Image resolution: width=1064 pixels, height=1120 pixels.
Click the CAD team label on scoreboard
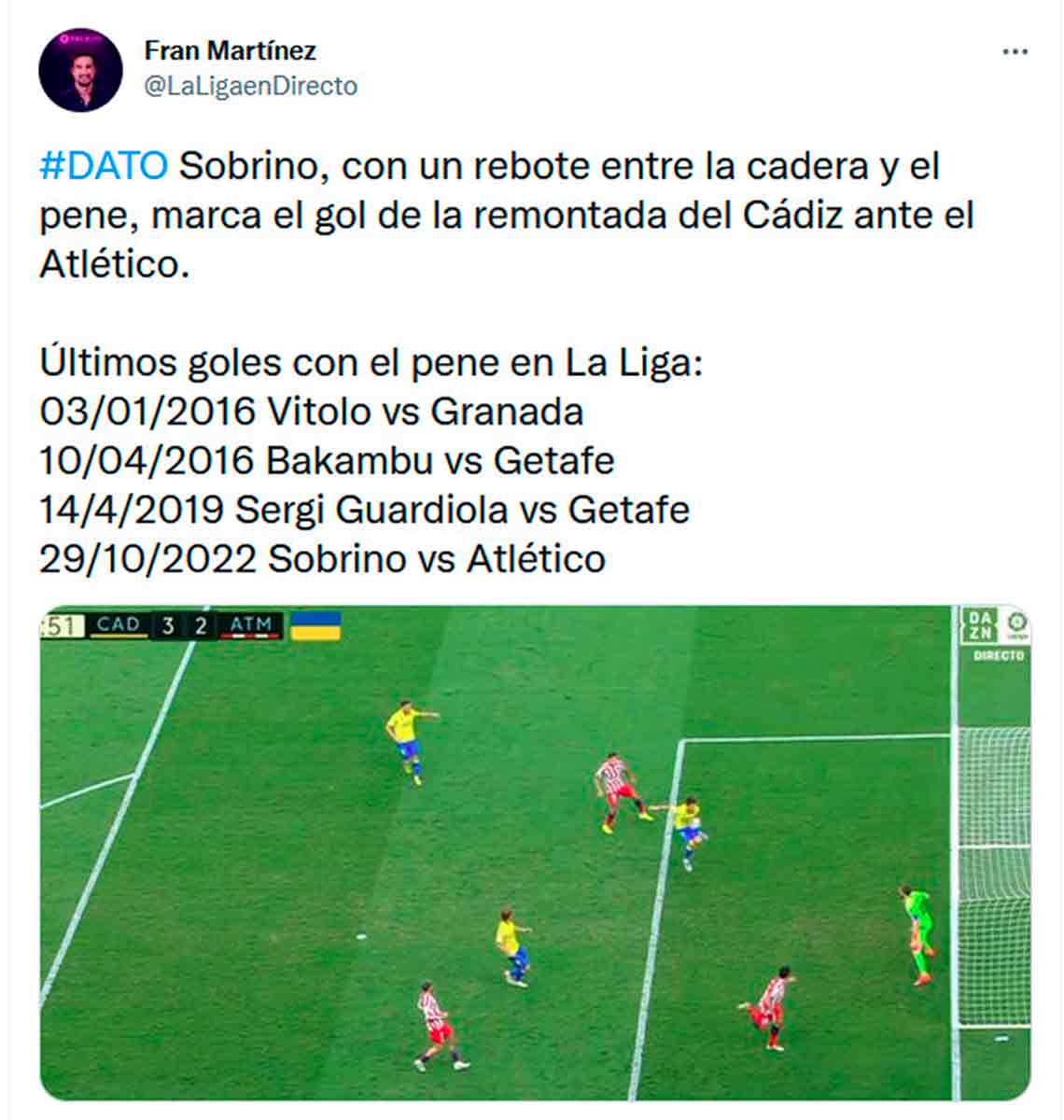click(x=118, y=624)
